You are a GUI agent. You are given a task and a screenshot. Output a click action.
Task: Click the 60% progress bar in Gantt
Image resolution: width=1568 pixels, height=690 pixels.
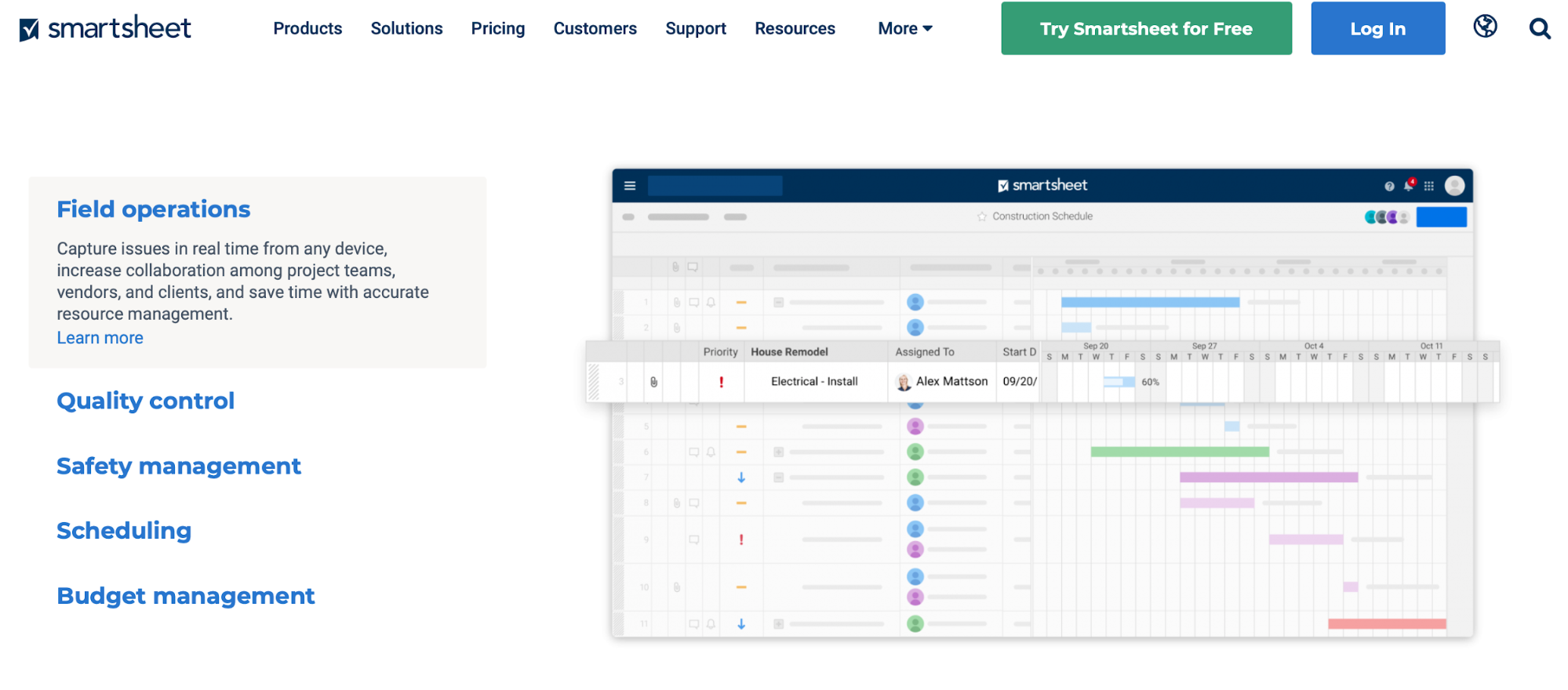(1119, 382)
